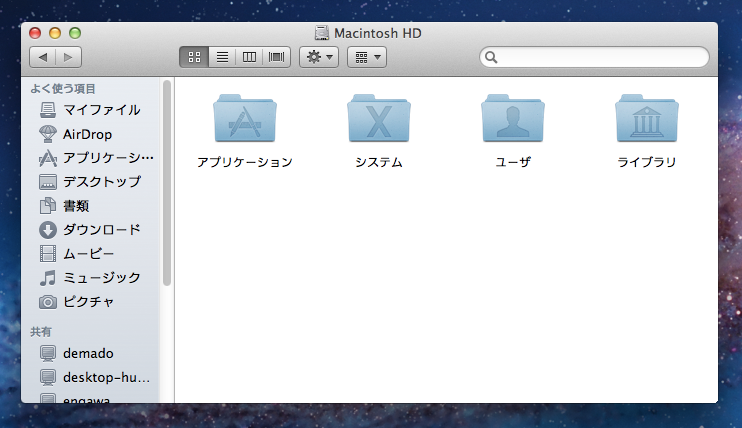Click the desktop-hu… computer icon
742x428 pixels.
[48, 377]
